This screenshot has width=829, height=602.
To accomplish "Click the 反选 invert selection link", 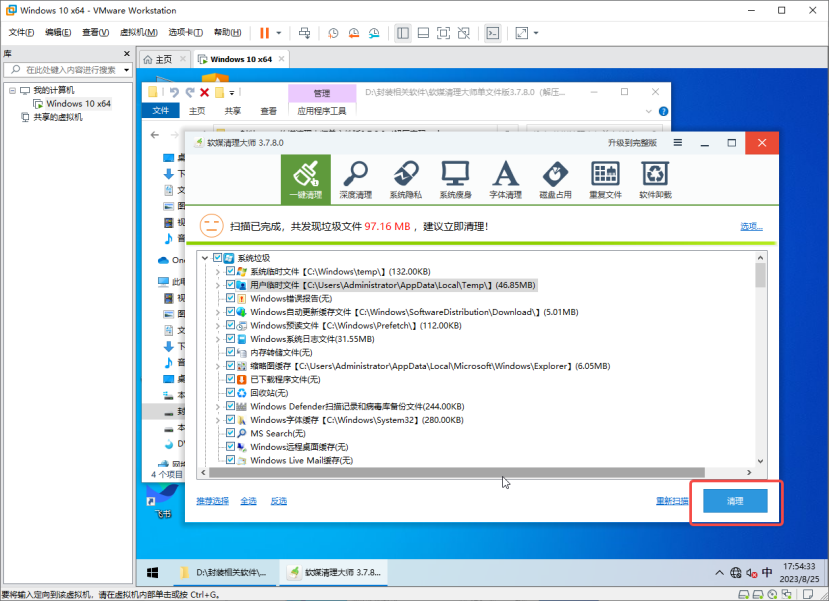I will (x=279, y=501).
